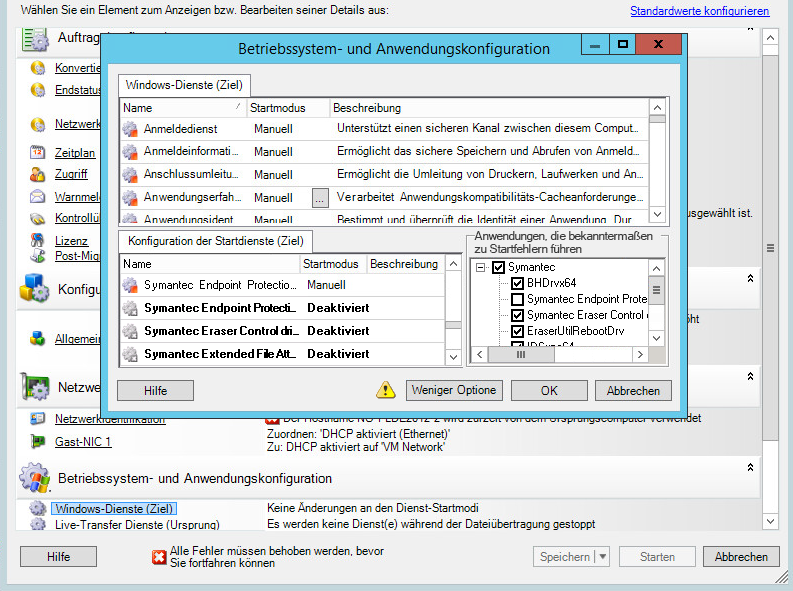Uncheck the BHDrvx64 checkbox
This screenshot has width=793, height=591.
coord(517,284)
